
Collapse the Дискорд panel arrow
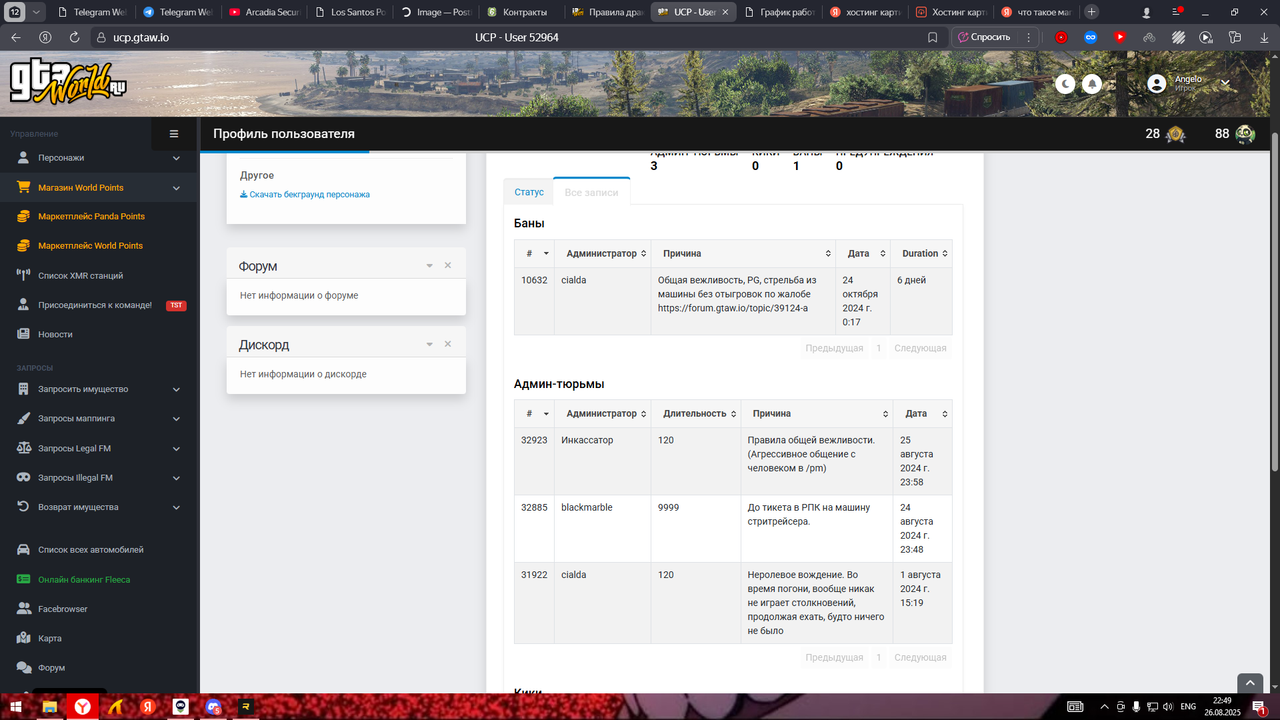coord(429,344)
